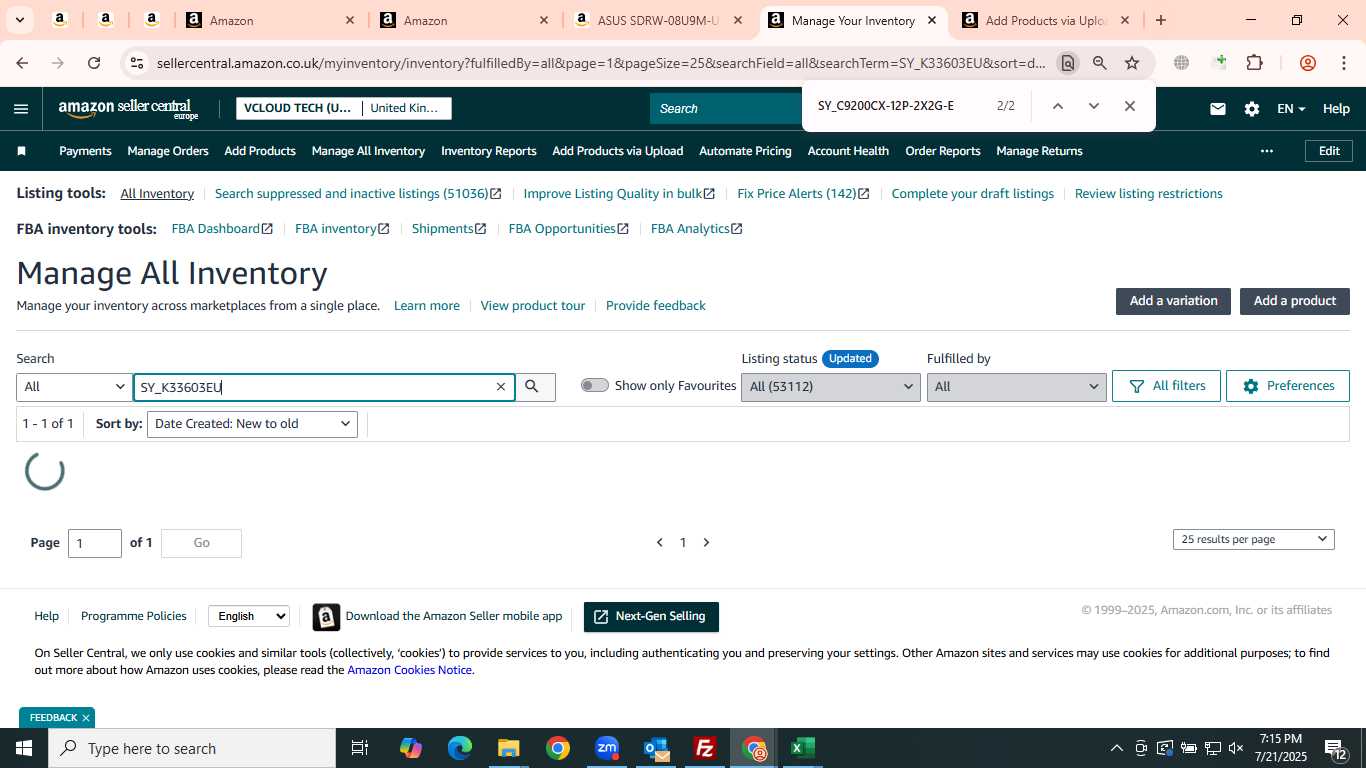The image size is (1366, 768).
Task: Open the VCLOUD TECH account switcher
Action: 344,108
